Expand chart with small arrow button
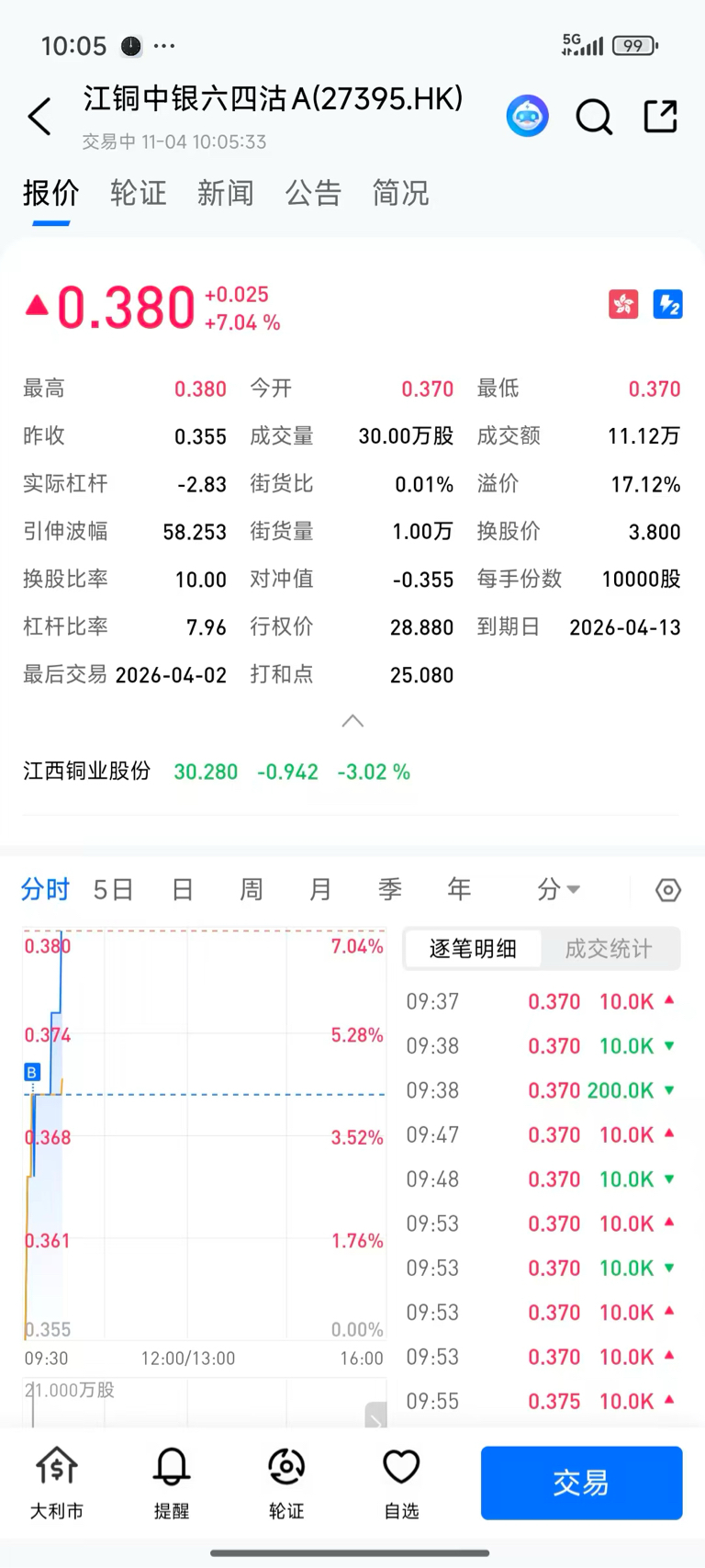The image size is (705, 1568). (375, 1416)
